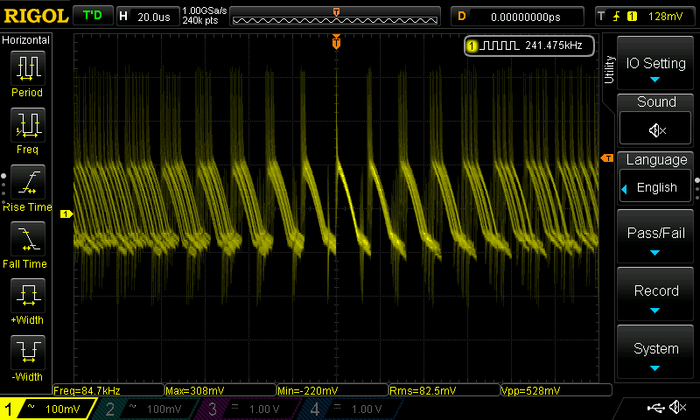Click the USB device status icon

point(655,408)
